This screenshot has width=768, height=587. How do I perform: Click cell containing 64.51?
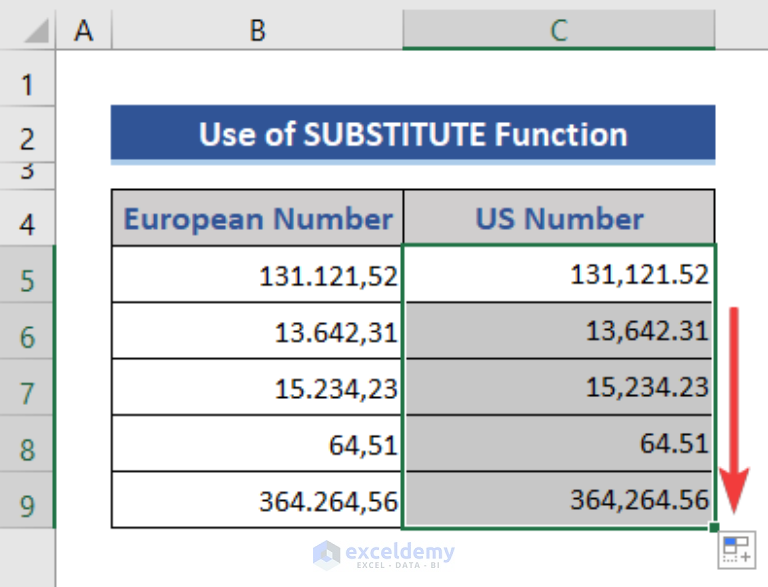[x=559, y=443]
